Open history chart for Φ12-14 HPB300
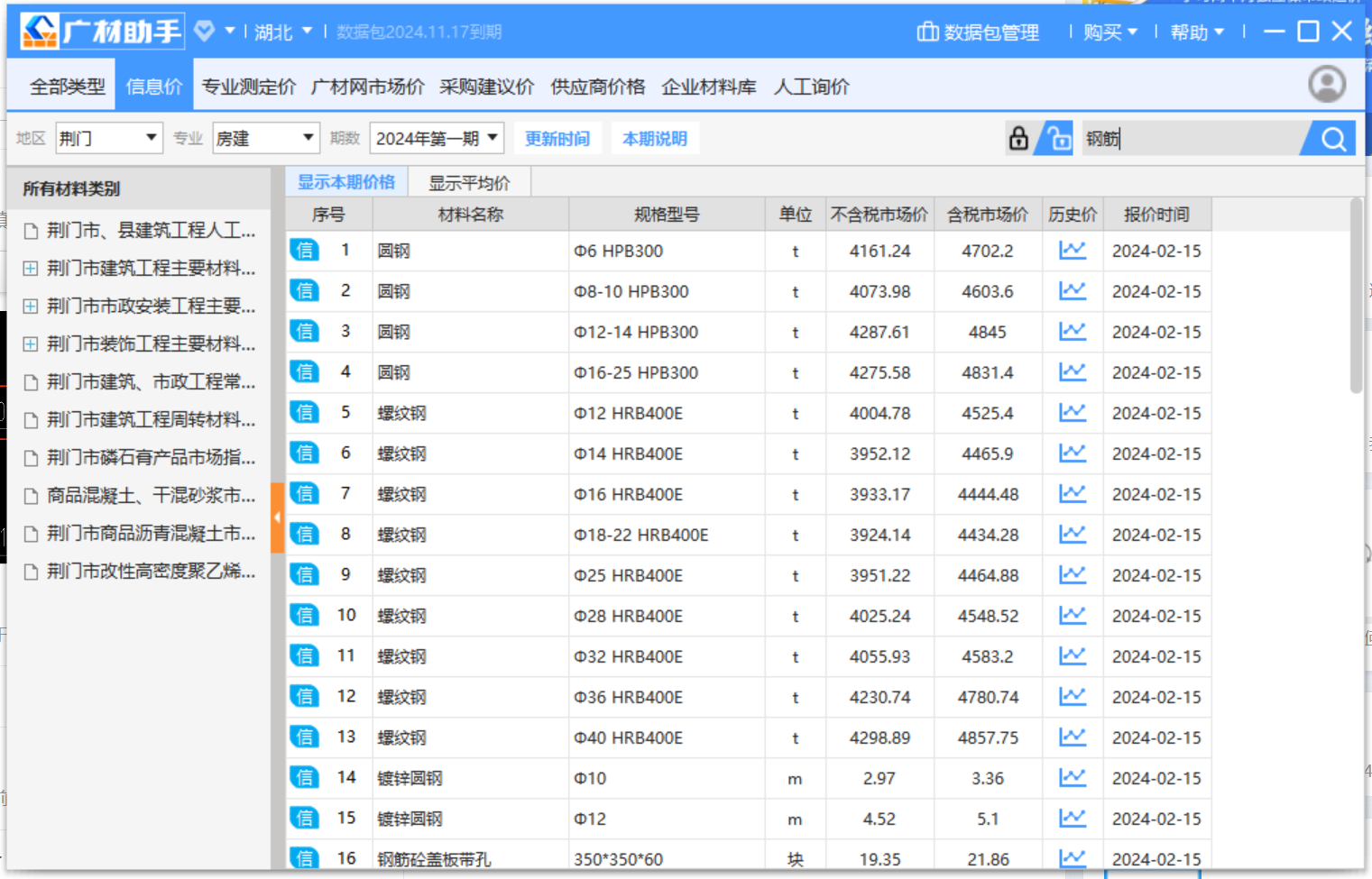The width and height of the screenshot is (1372, 879). 1073,331
